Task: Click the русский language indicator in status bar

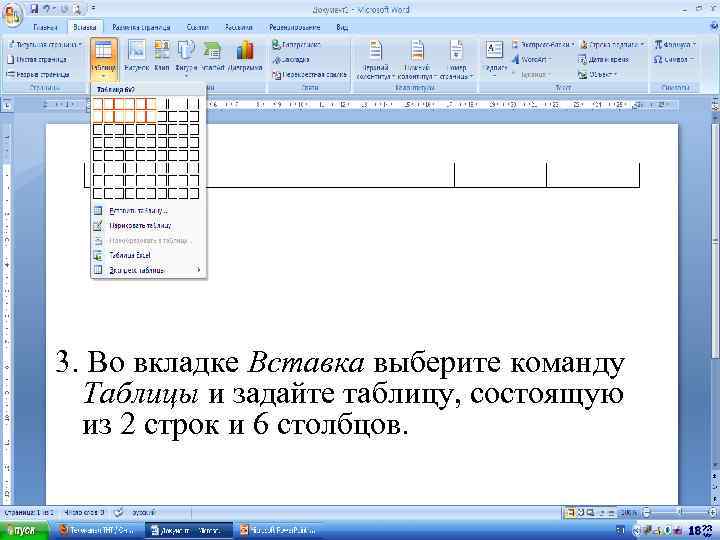Action: point(143,512)
